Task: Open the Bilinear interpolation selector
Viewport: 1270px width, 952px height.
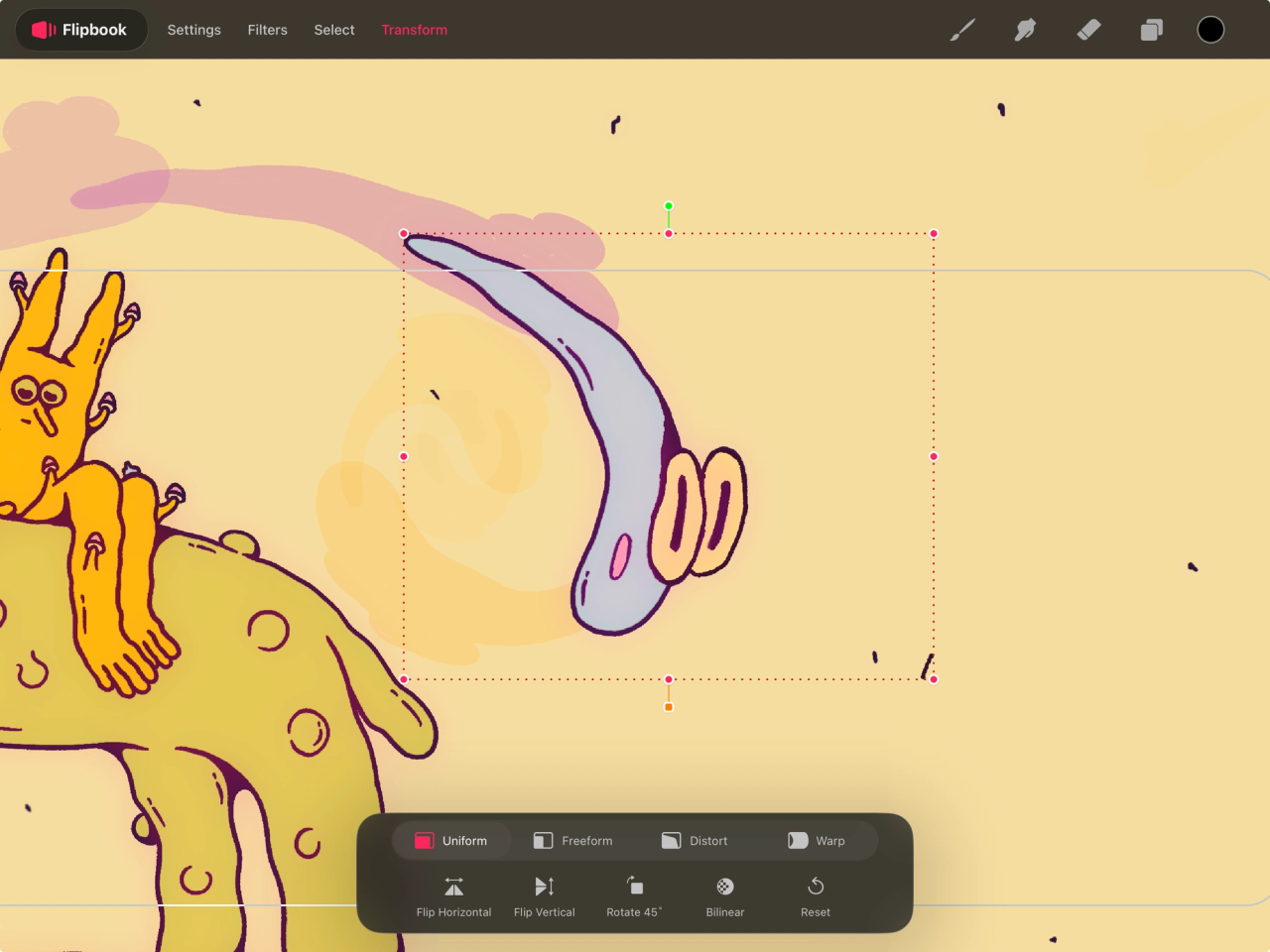Action: click(724, 895)
